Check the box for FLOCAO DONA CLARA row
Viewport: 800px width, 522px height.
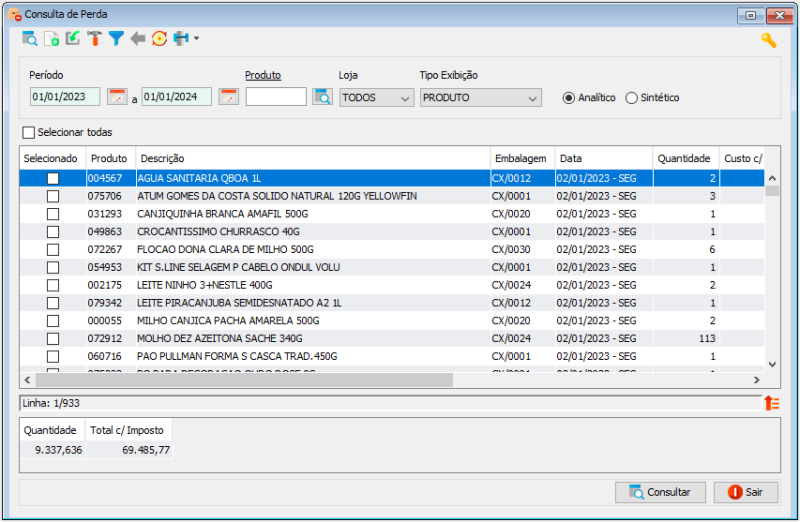pos(53,250)
